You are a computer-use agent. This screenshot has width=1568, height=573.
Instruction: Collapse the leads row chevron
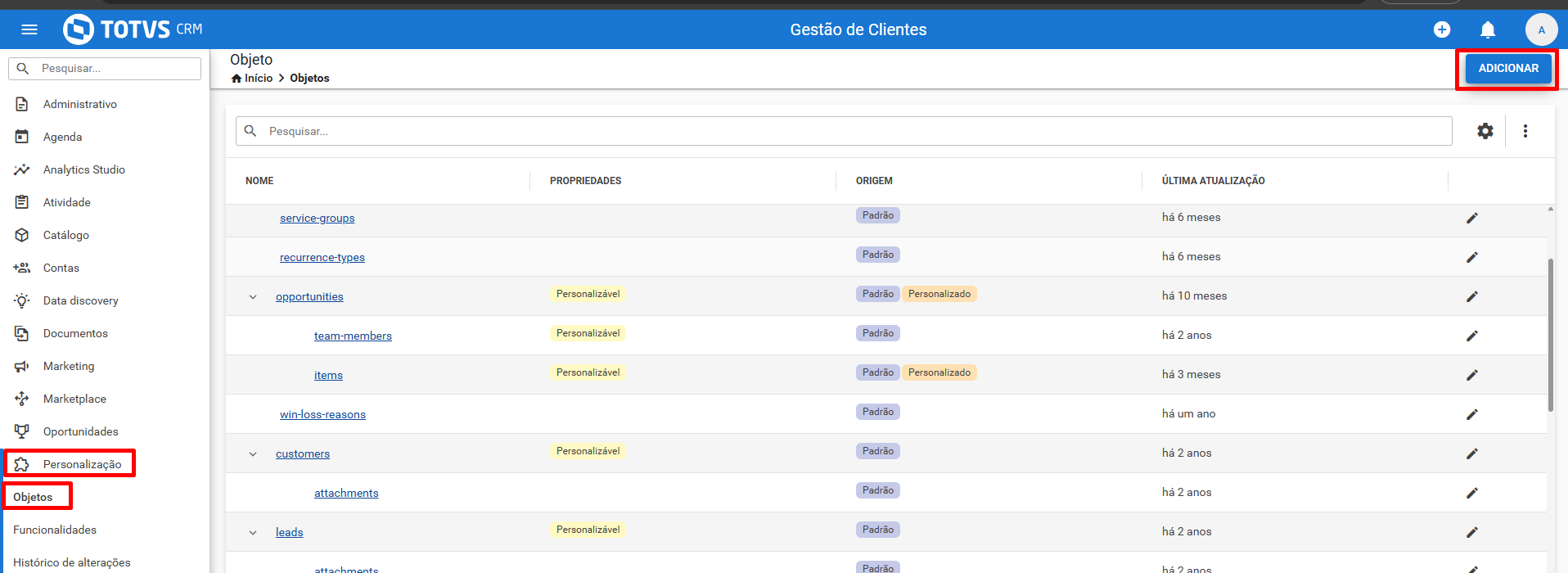point(253,533)
